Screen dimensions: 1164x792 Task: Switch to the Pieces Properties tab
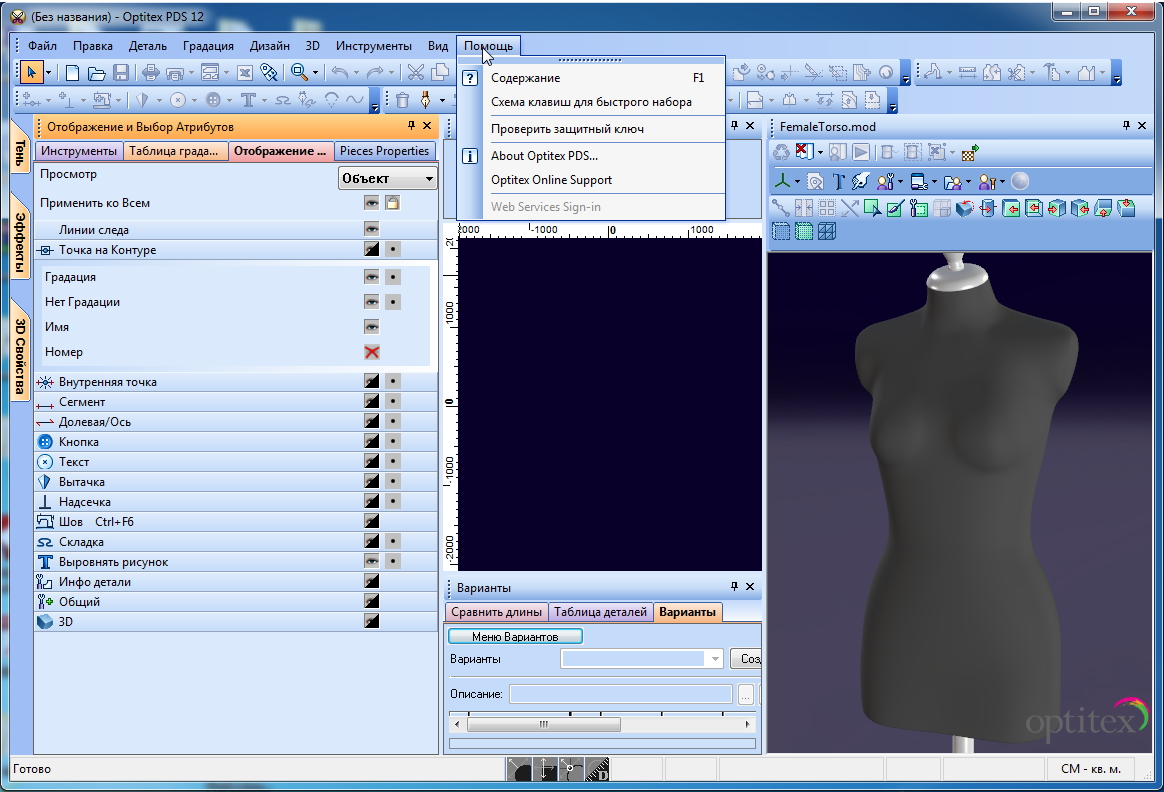pos(384,151)
